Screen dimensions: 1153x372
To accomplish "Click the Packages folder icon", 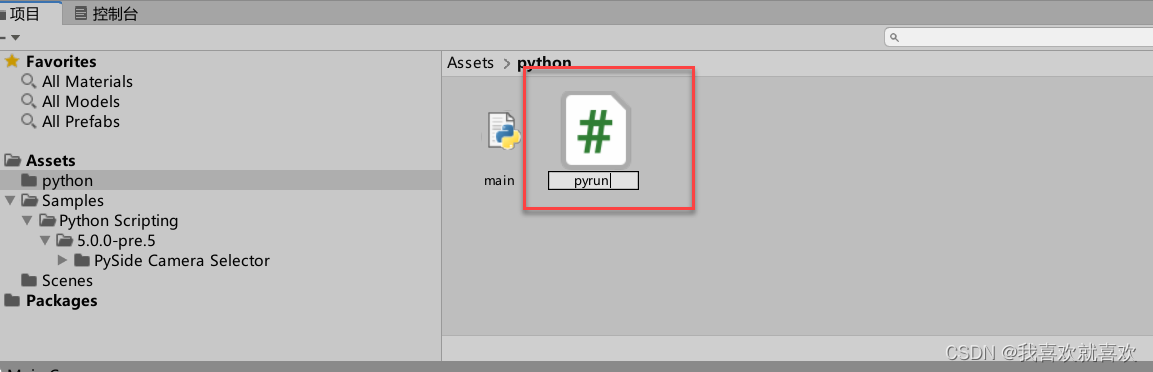I will pos(13,300).
